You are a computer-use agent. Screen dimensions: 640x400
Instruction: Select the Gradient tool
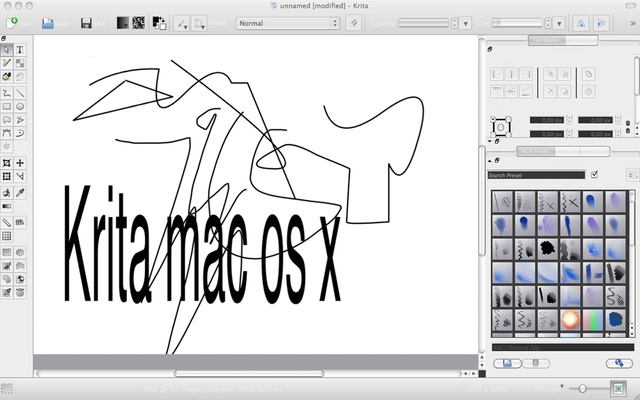[7, 206]
